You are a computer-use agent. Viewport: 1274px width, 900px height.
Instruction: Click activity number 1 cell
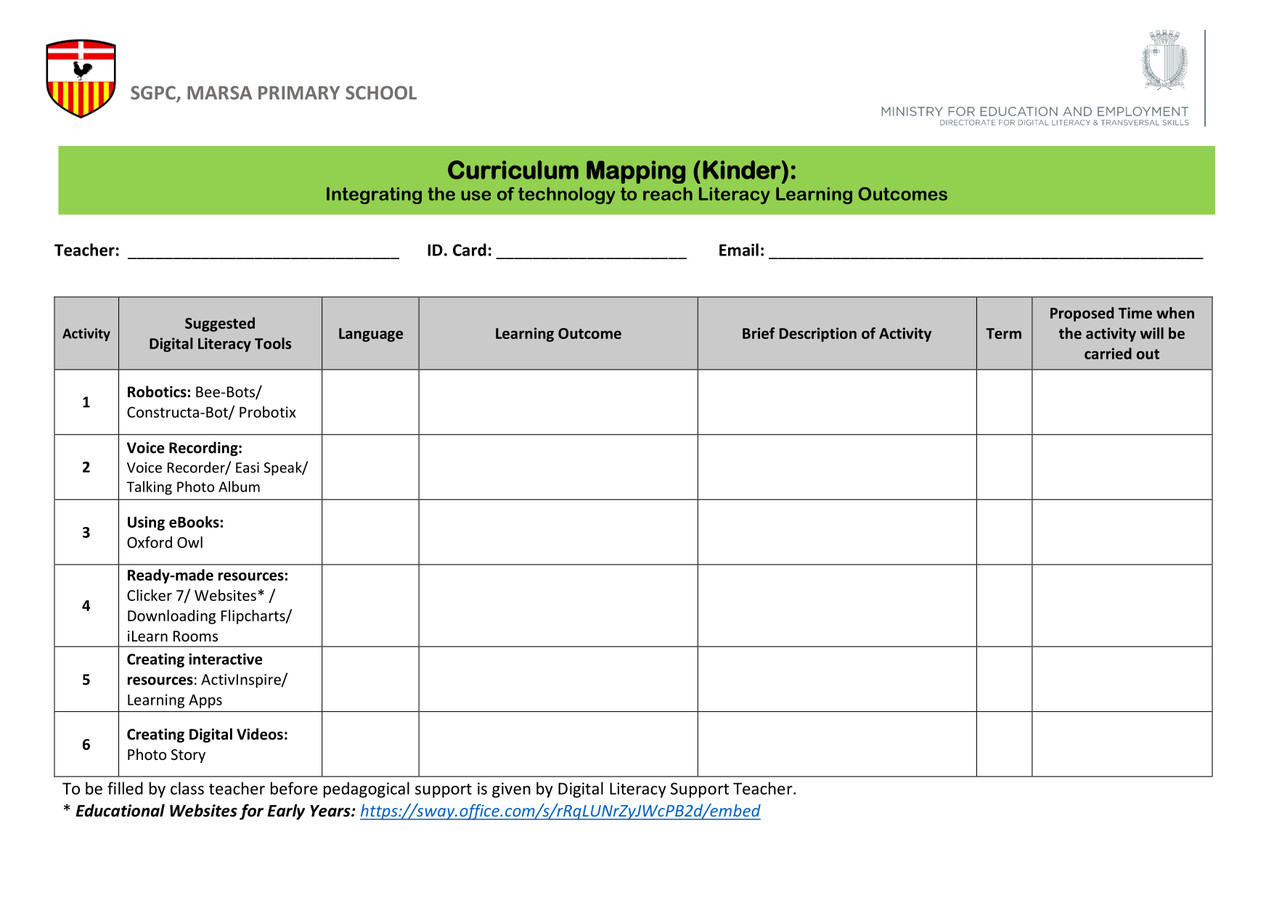pyautogui.click(x=86, y=402)
